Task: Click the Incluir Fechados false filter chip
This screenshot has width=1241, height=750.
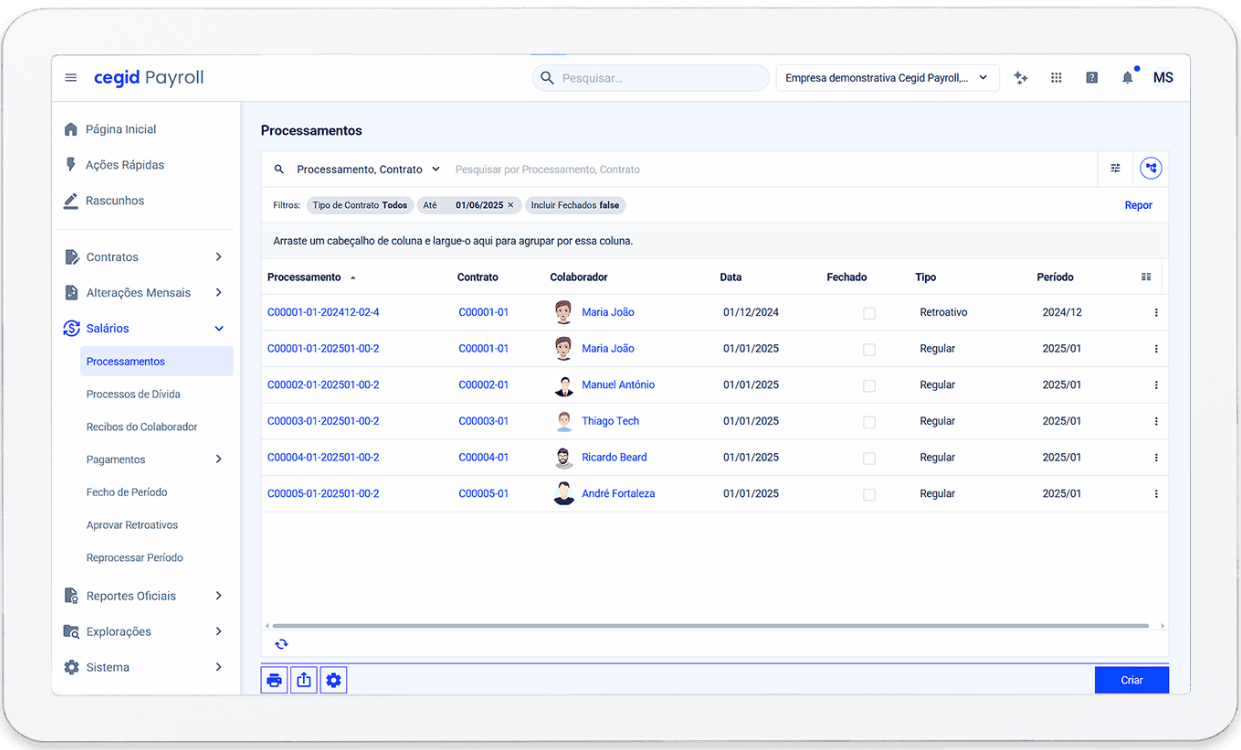Action: (575, 205)
